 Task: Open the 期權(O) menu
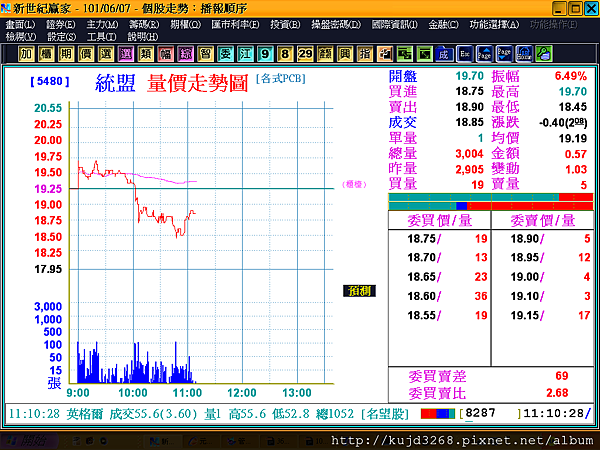[x=185, y=24]
